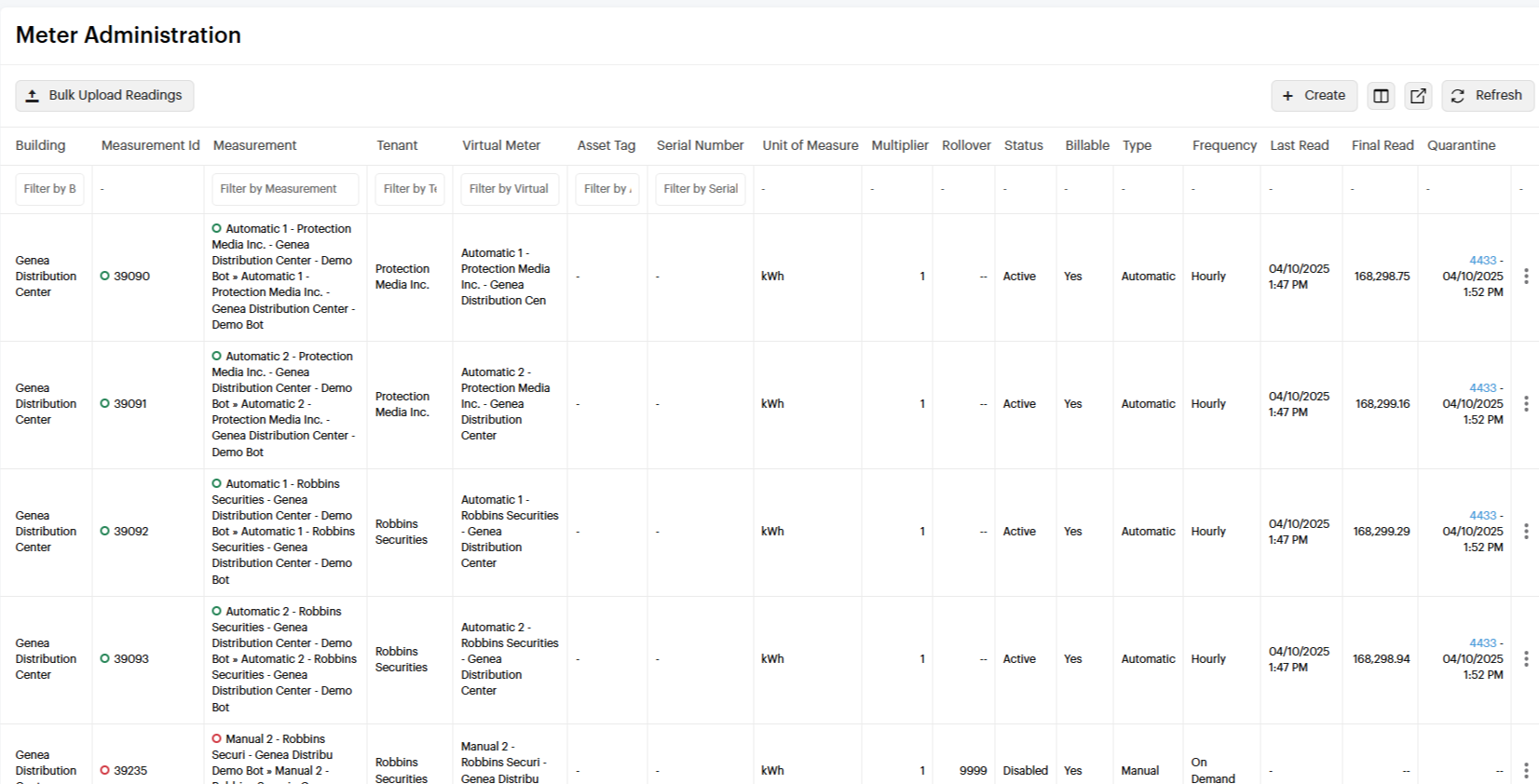Click the red status circle beside 39235
This screenshot has height=784, width=1540.
[105, 771]
